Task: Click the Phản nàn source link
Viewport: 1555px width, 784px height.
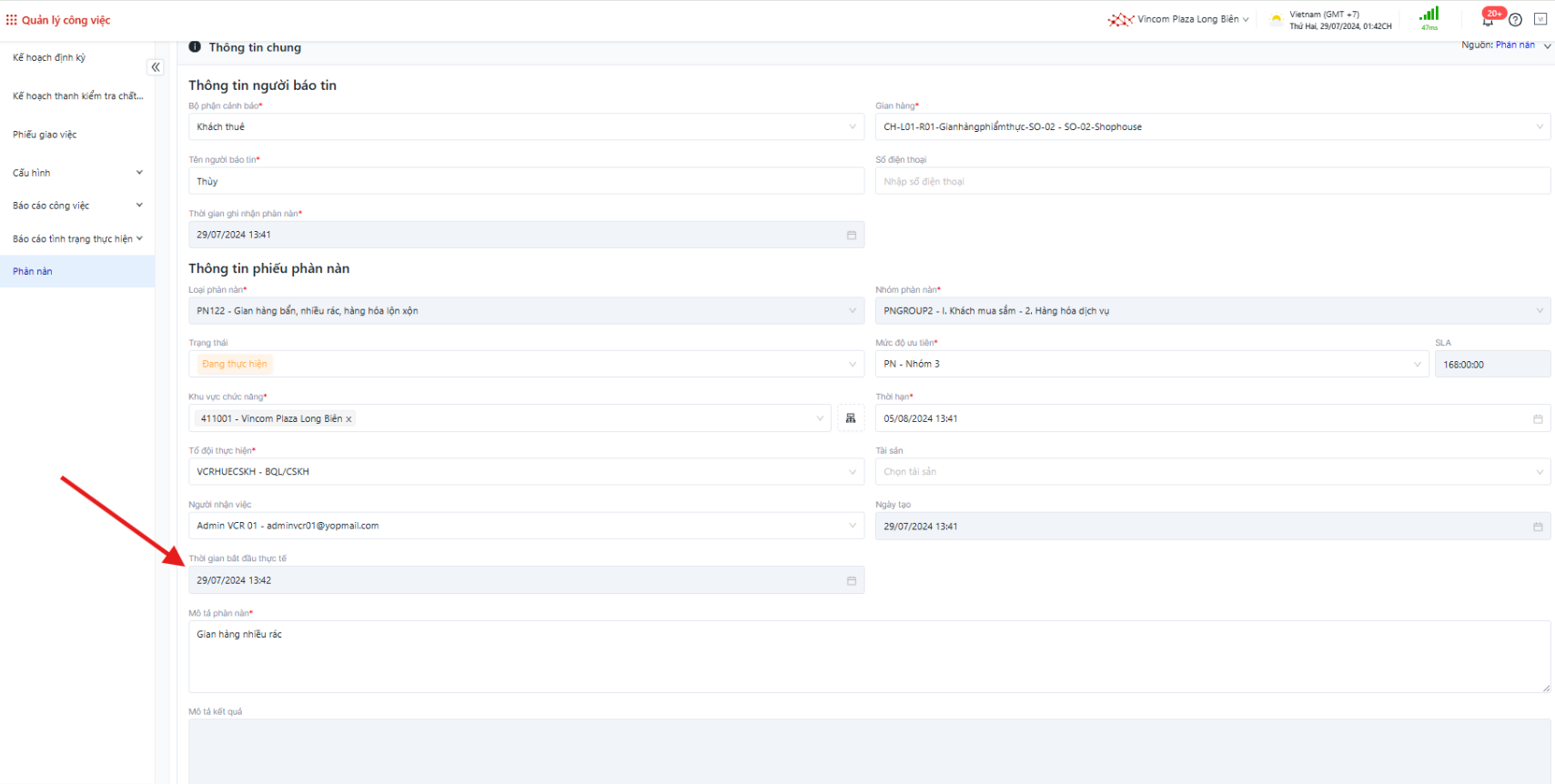Action: pyautogui.click(x=1515, y=45)
